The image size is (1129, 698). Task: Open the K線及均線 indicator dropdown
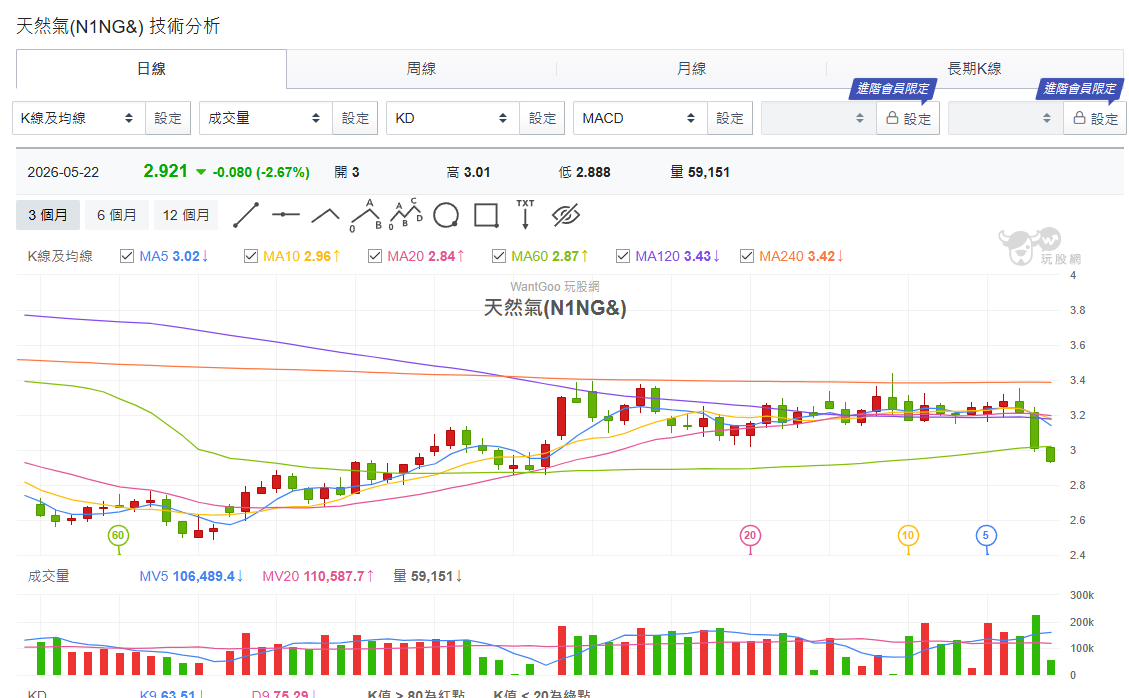tap(78, 118)
